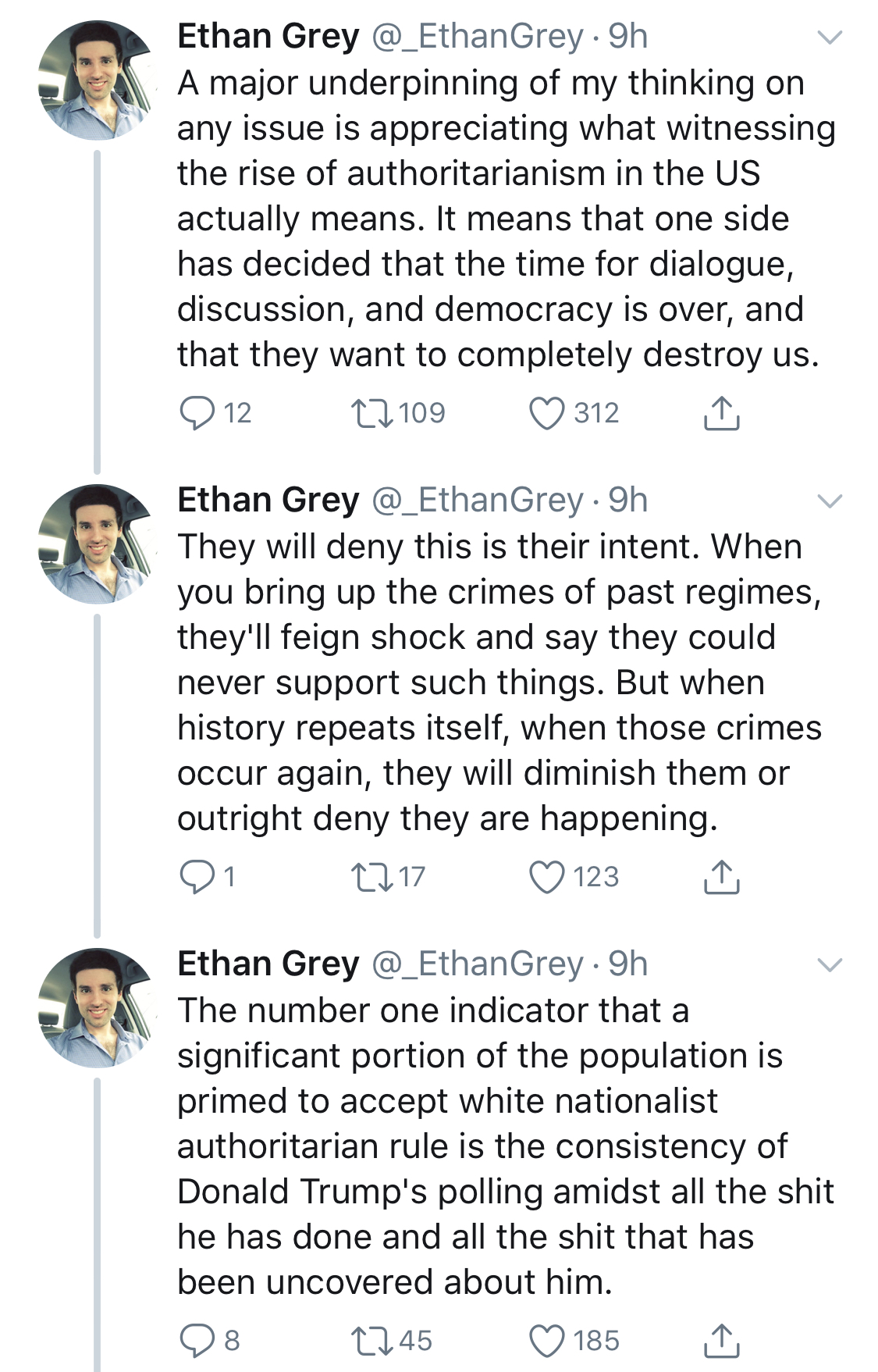Screen dimensions: 878x1372
Task: Open the tweet starting 'They will deny this'
Action: 499,682
